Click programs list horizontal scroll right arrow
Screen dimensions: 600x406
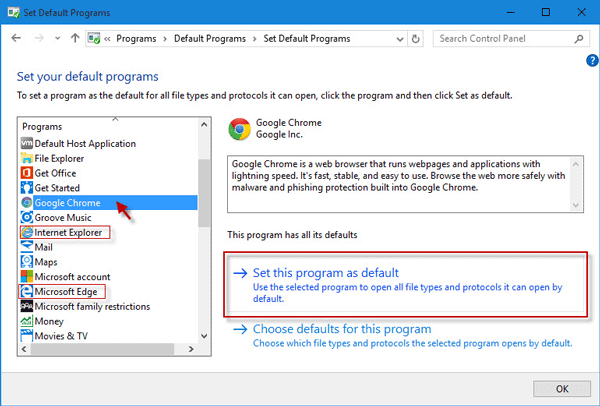coord(191,349)
